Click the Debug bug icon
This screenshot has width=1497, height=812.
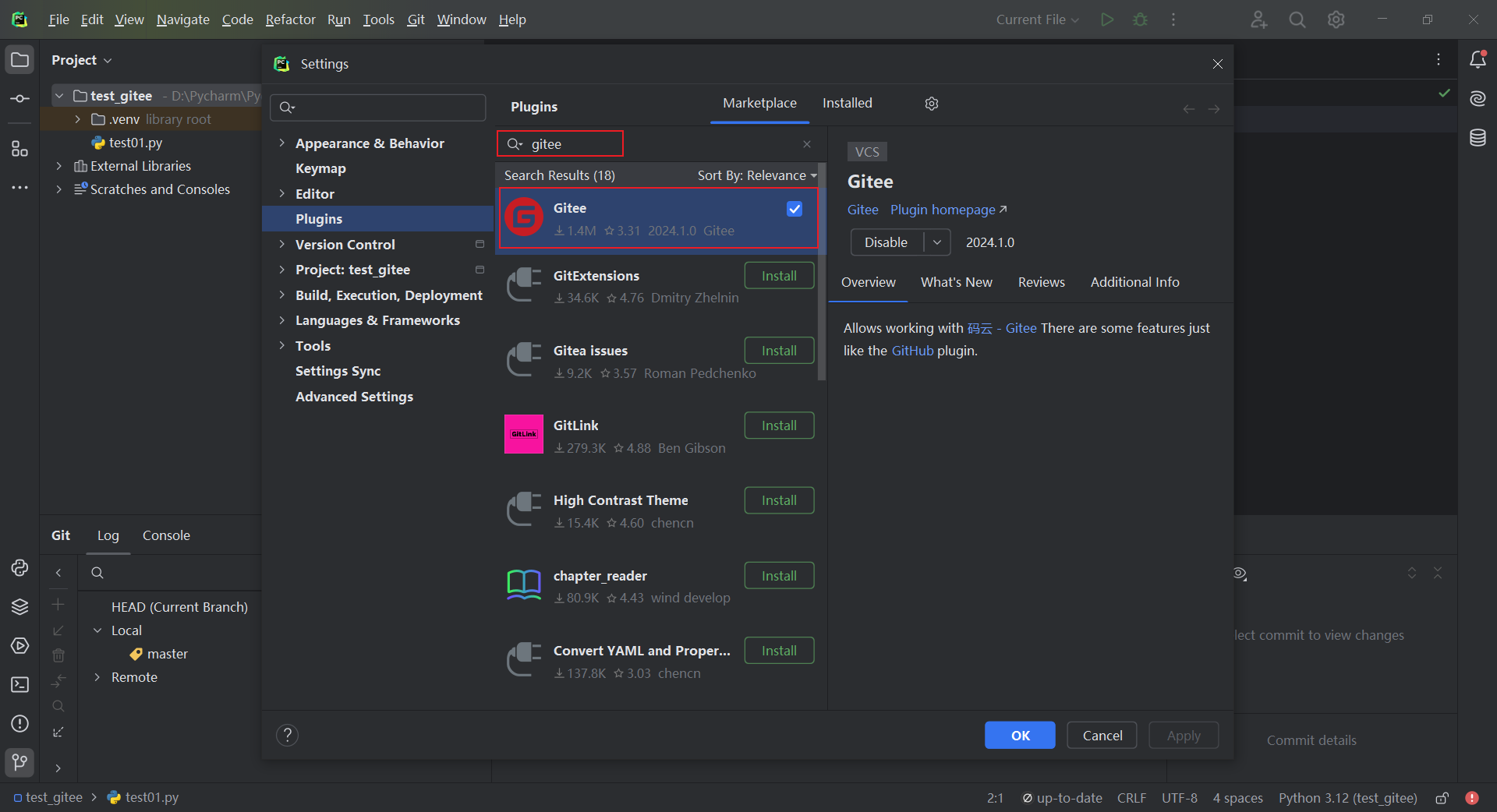click(x=1140, y=19)
